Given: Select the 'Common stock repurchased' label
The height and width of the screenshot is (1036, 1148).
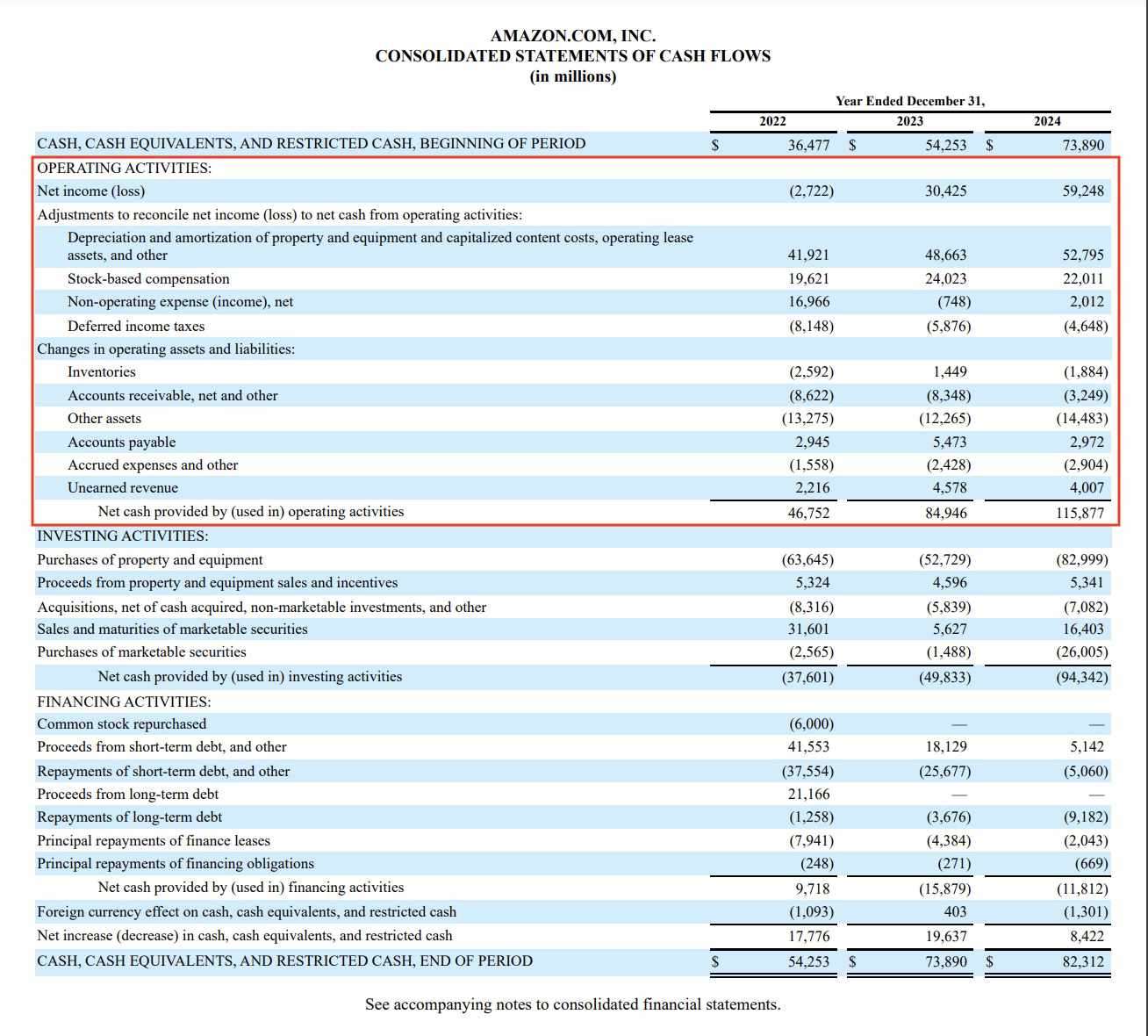Looking at the screenshot, I should [122, 724].
